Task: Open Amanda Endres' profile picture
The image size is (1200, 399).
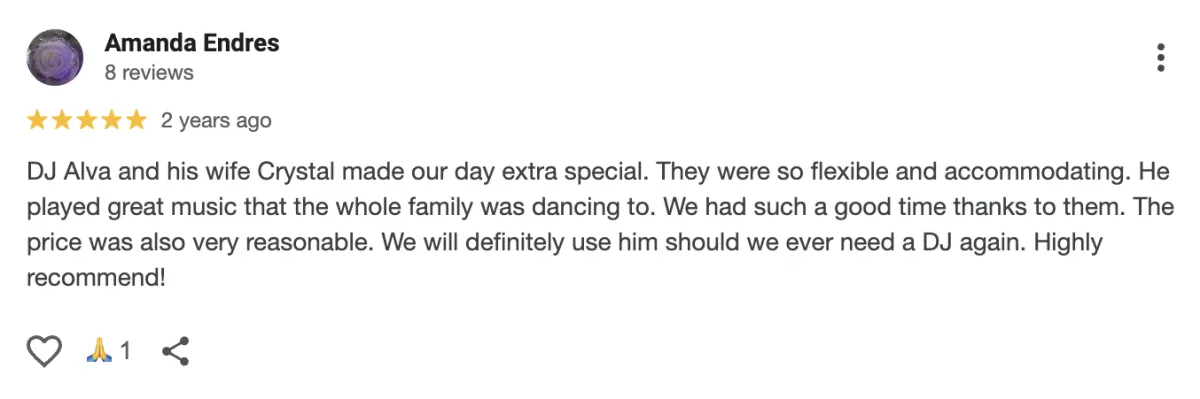Action: 54,56
